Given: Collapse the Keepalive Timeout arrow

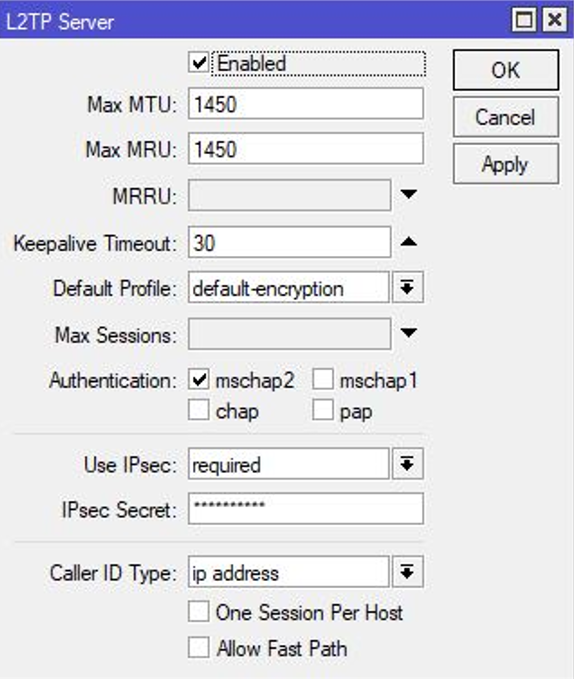Looking at the screenshot, I should click(x=409, y=242).
